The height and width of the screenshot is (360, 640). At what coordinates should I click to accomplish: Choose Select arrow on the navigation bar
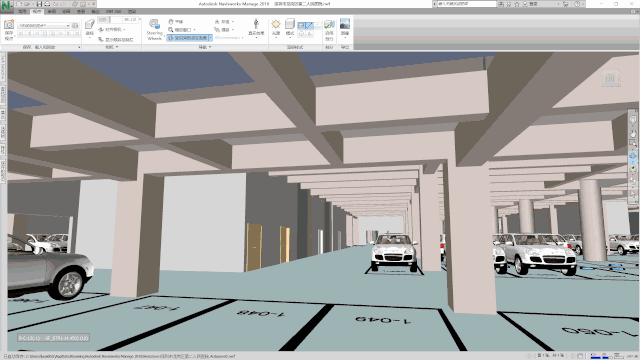click(x=633, y=194)
